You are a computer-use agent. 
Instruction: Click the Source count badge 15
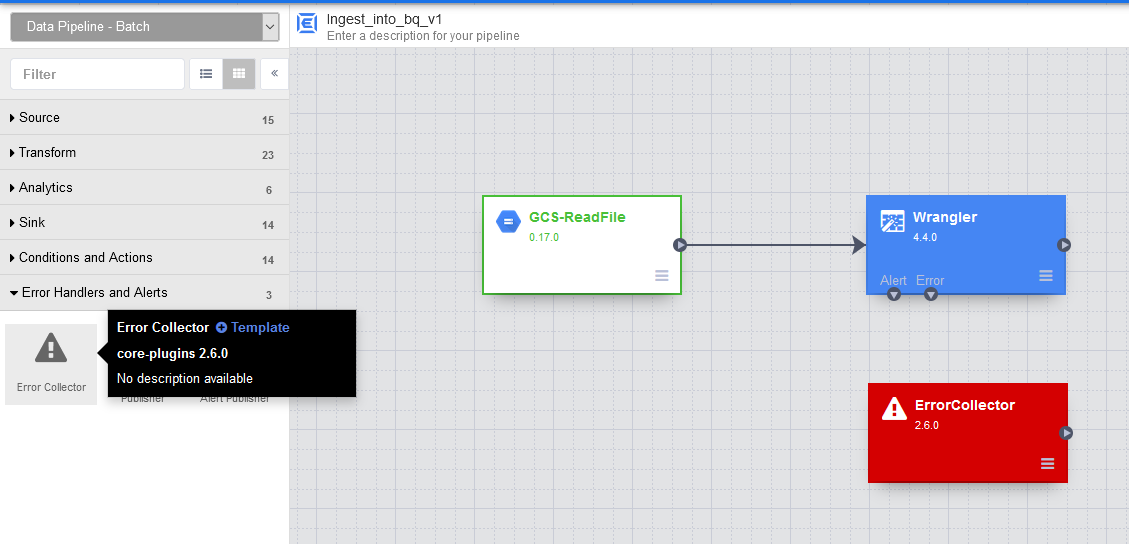[268, 120]
